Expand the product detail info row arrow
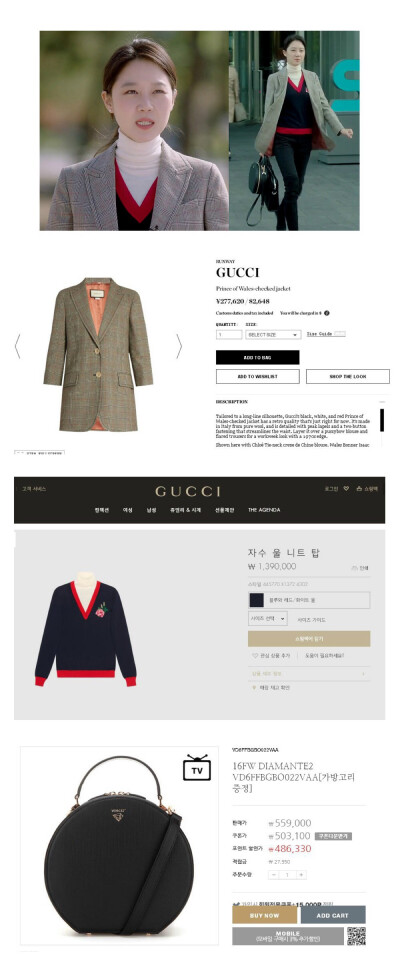400x979 pixels. (x=363, y=674)
